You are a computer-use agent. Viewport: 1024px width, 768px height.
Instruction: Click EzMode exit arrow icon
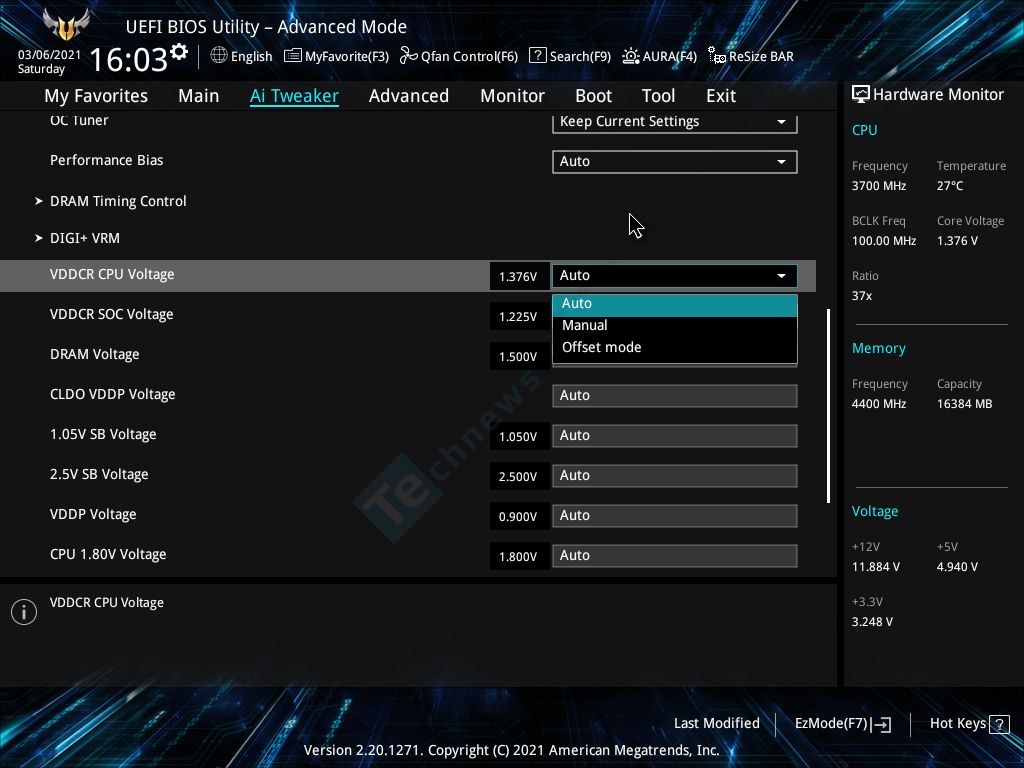(881, 724)
